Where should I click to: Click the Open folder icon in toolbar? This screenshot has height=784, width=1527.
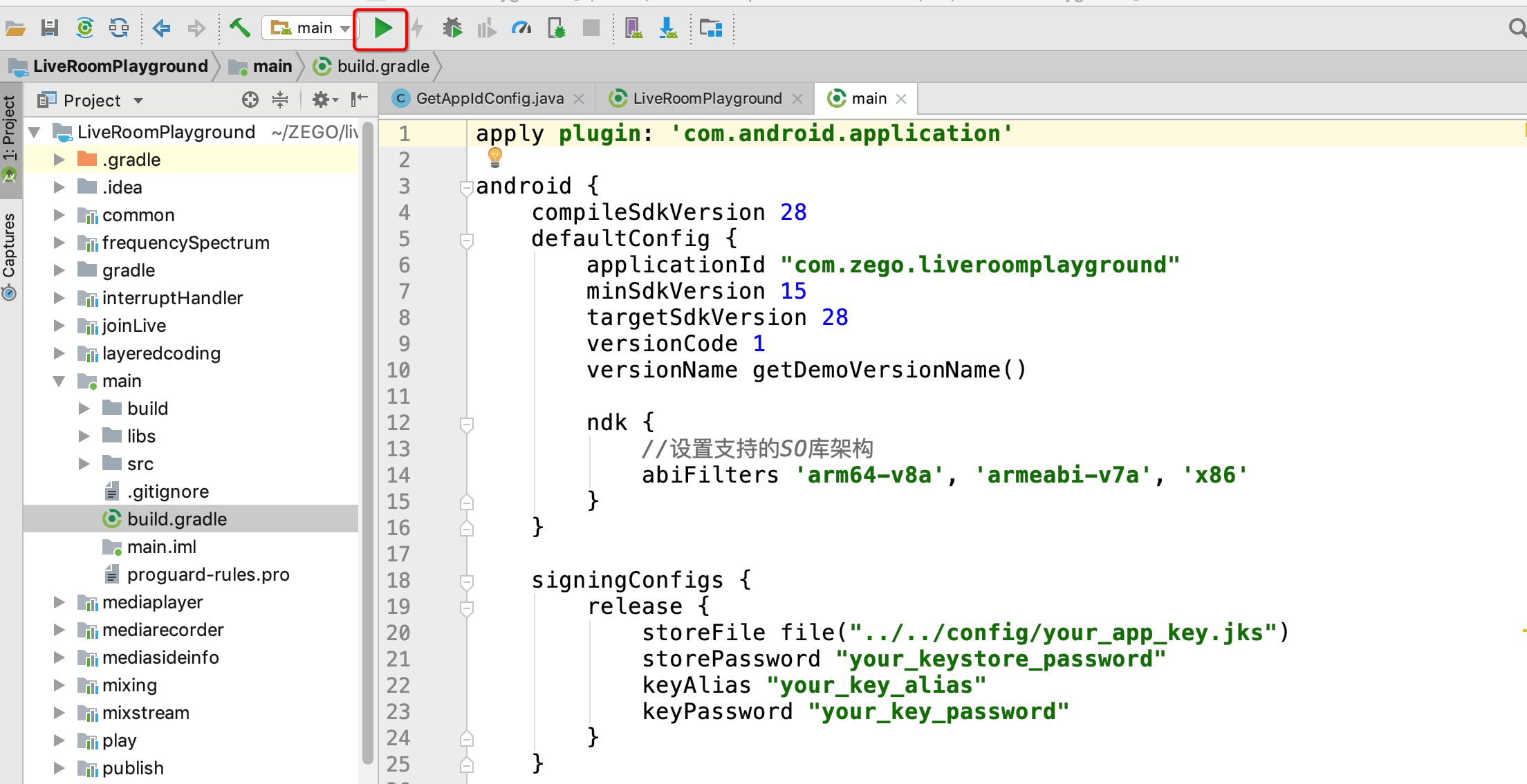(x=15, y=28)
